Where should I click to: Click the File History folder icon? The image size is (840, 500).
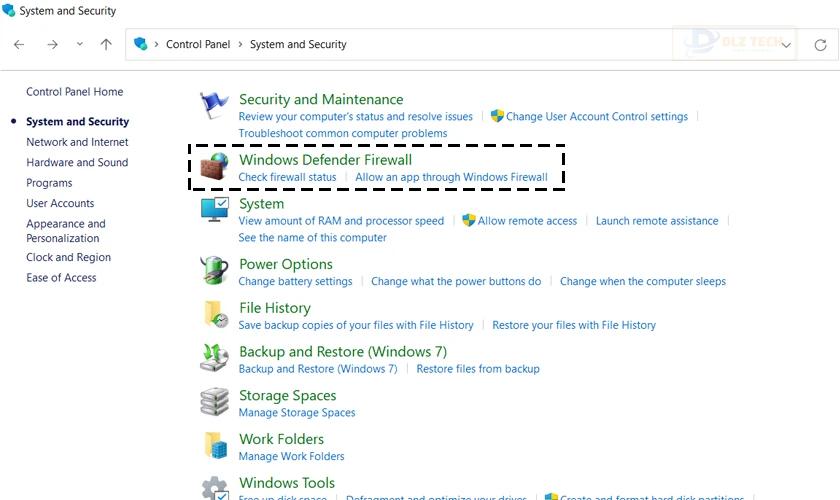pos(216,314)
